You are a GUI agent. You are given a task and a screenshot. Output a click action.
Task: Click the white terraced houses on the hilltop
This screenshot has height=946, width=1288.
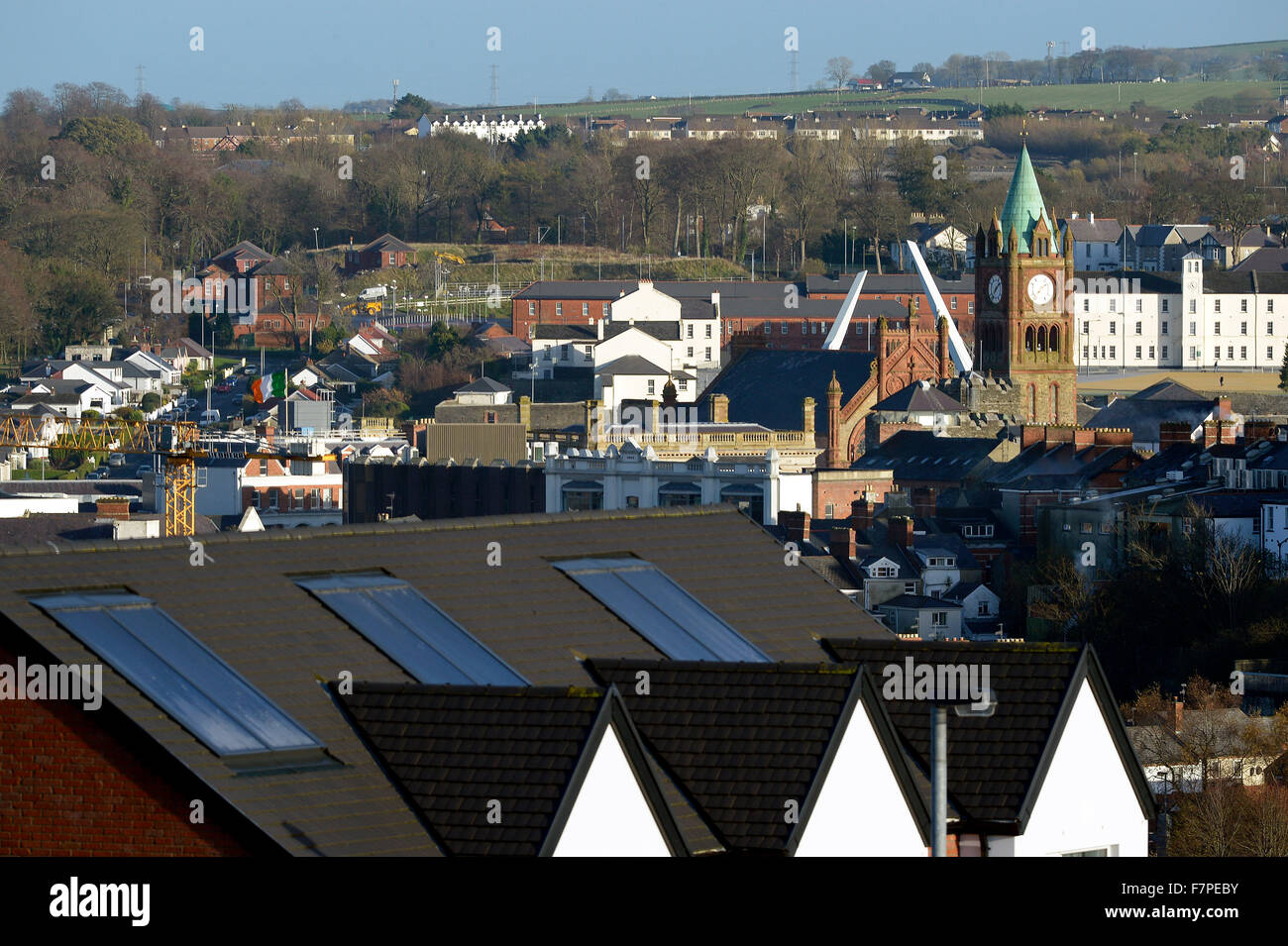(482, 126)
